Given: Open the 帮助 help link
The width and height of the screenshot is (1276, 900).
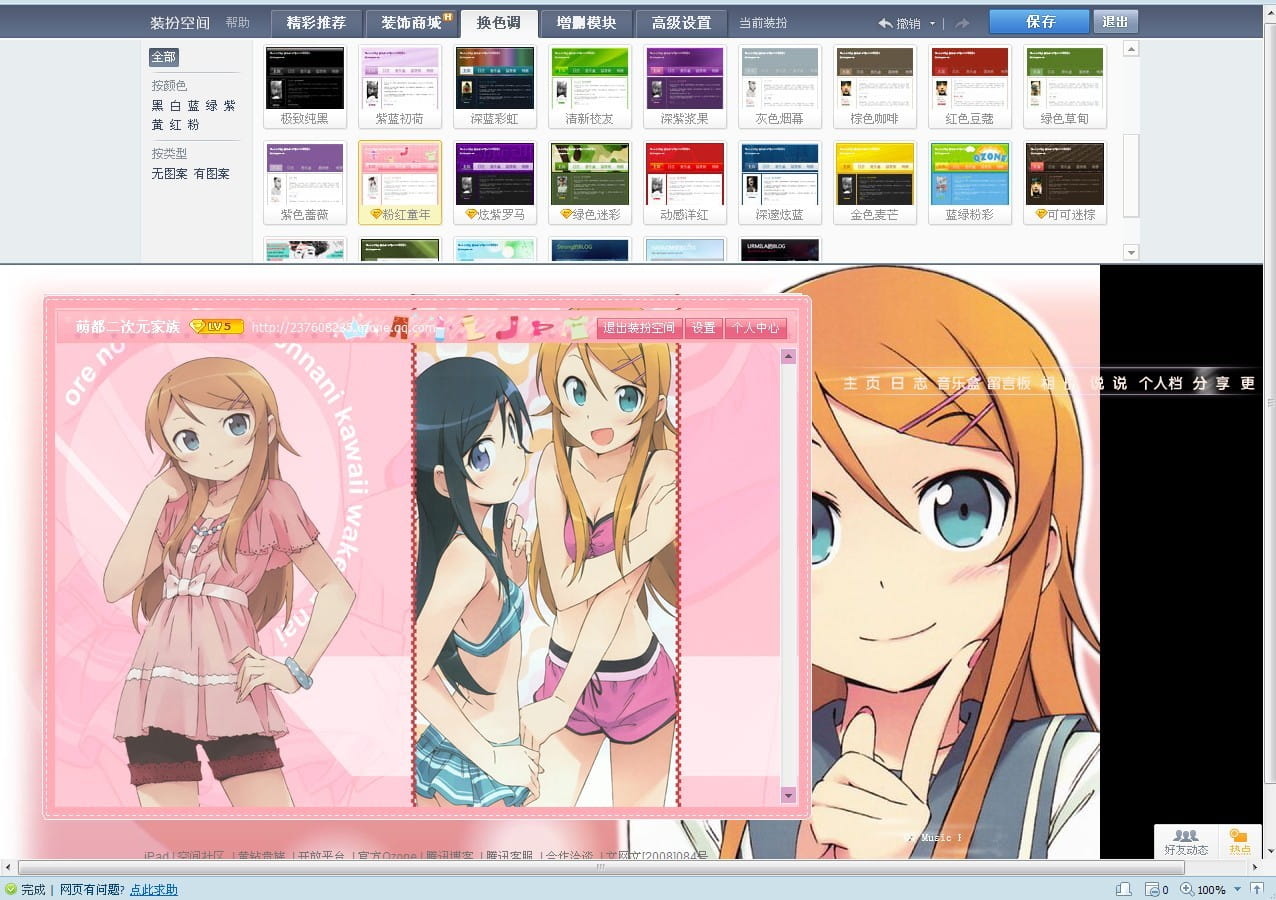Looking at the screenshot, I should tap(238, 23).
